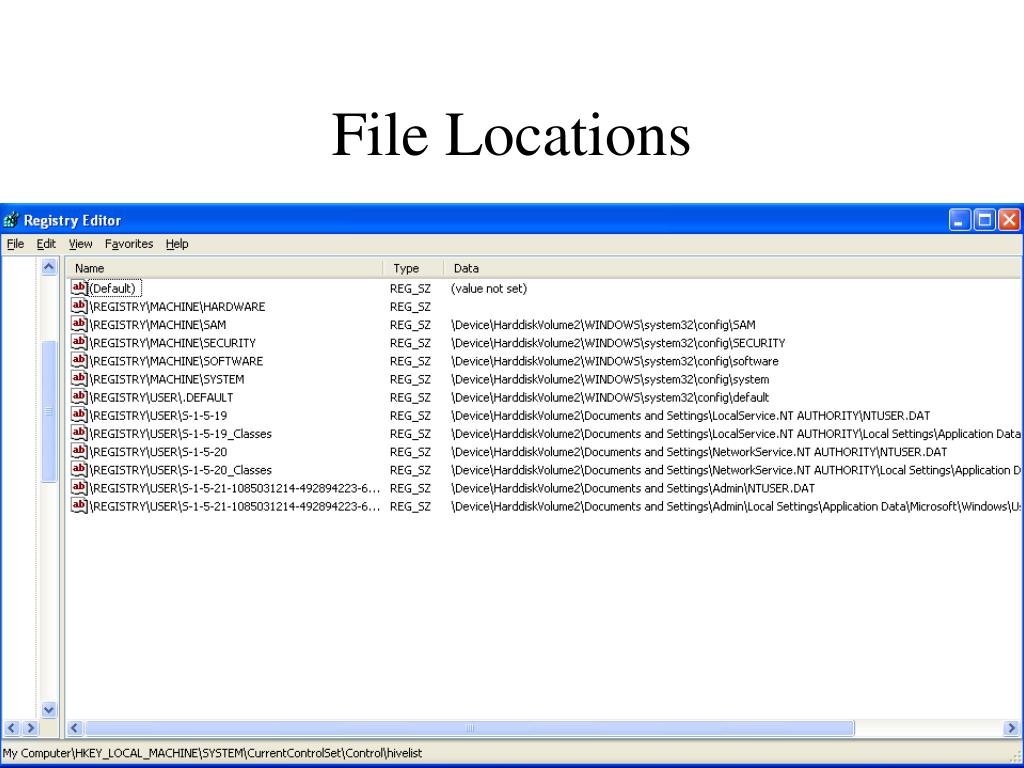Select the (Default) value name
1024x768 pixels.
pos(113,288)
